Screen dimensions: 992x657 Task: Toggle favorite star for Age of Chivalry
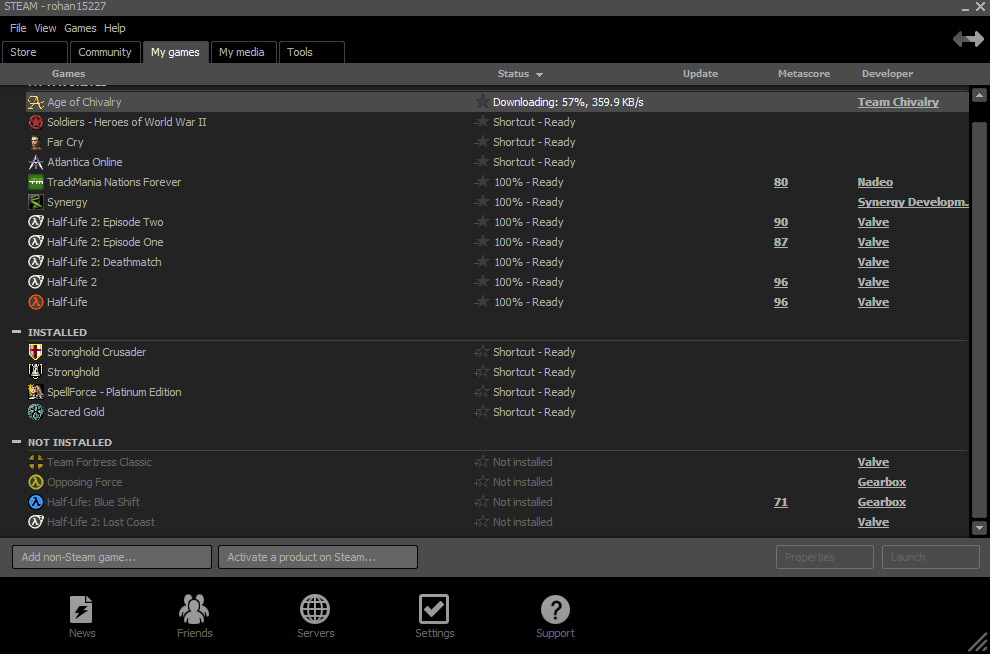click(481, 101)
